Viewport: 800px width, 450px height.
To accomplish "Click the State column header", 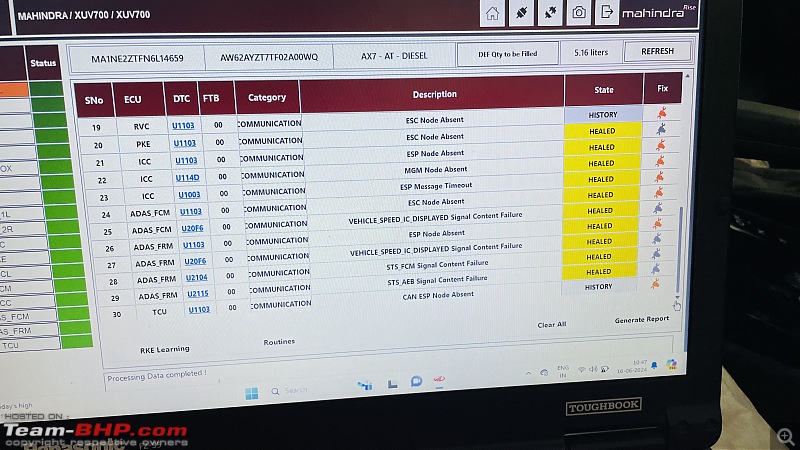I will tap(604, 90).
